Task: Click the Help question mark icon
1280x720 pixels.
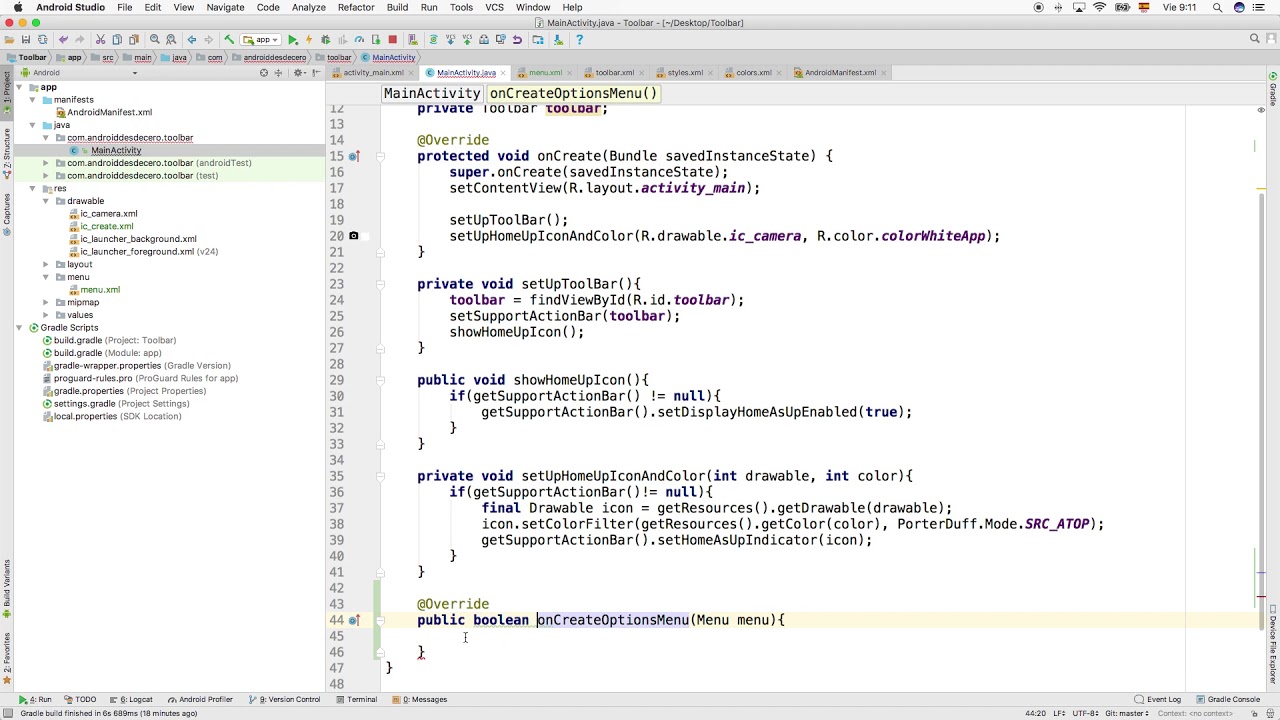Action: (579, 40)
